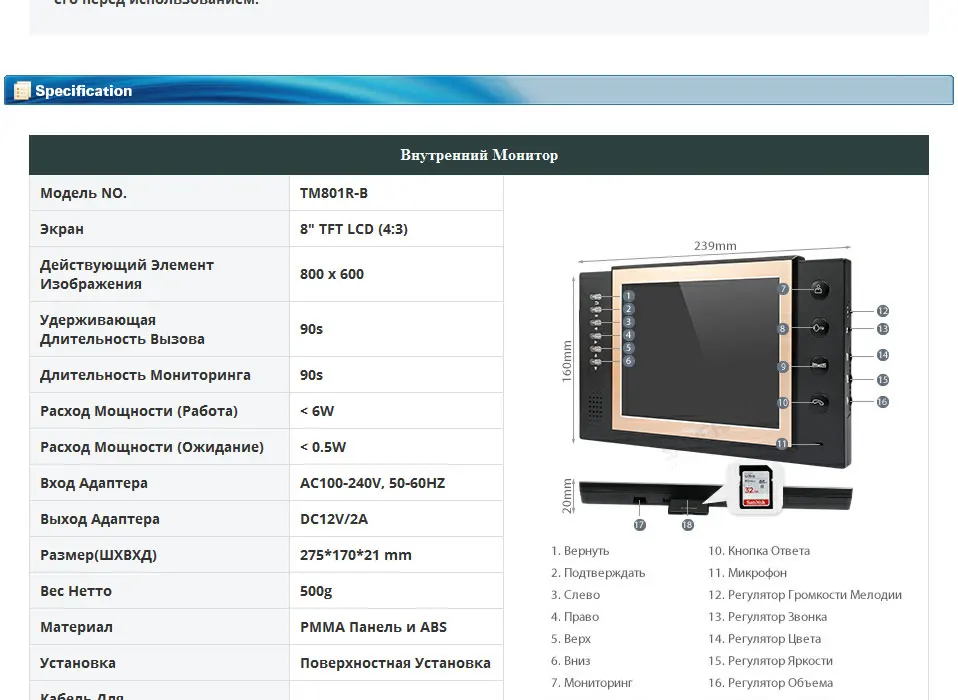Click callout number 15 on the diagram

click(883, 380)
